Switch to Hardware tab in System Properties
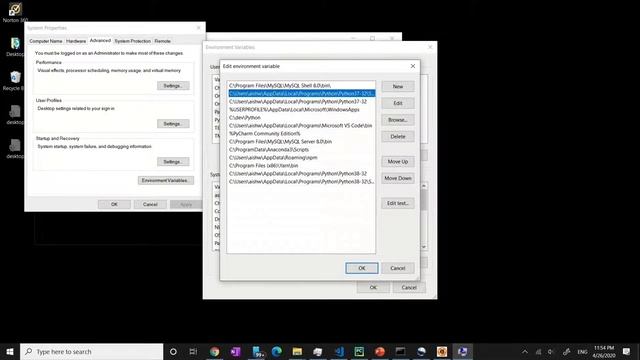 coord(76,41)
